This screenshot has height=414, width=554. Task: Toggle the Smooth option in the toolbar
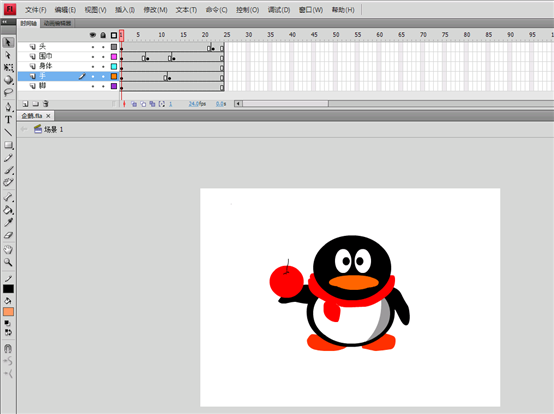pos(8,361)
